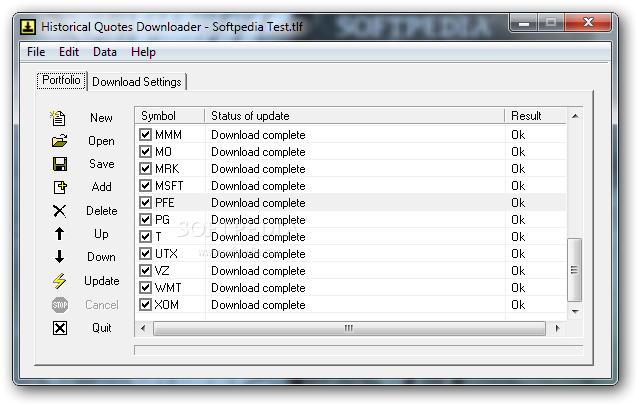Image resolution: width=639 pixels, height=406 pixels.
Task: Click the download progress bar
Action: coord(359,350)
